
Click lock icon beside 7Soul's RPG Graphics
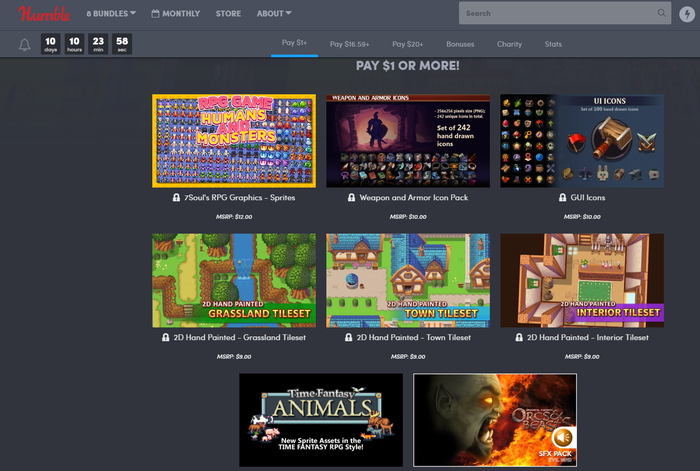point(176,198)
